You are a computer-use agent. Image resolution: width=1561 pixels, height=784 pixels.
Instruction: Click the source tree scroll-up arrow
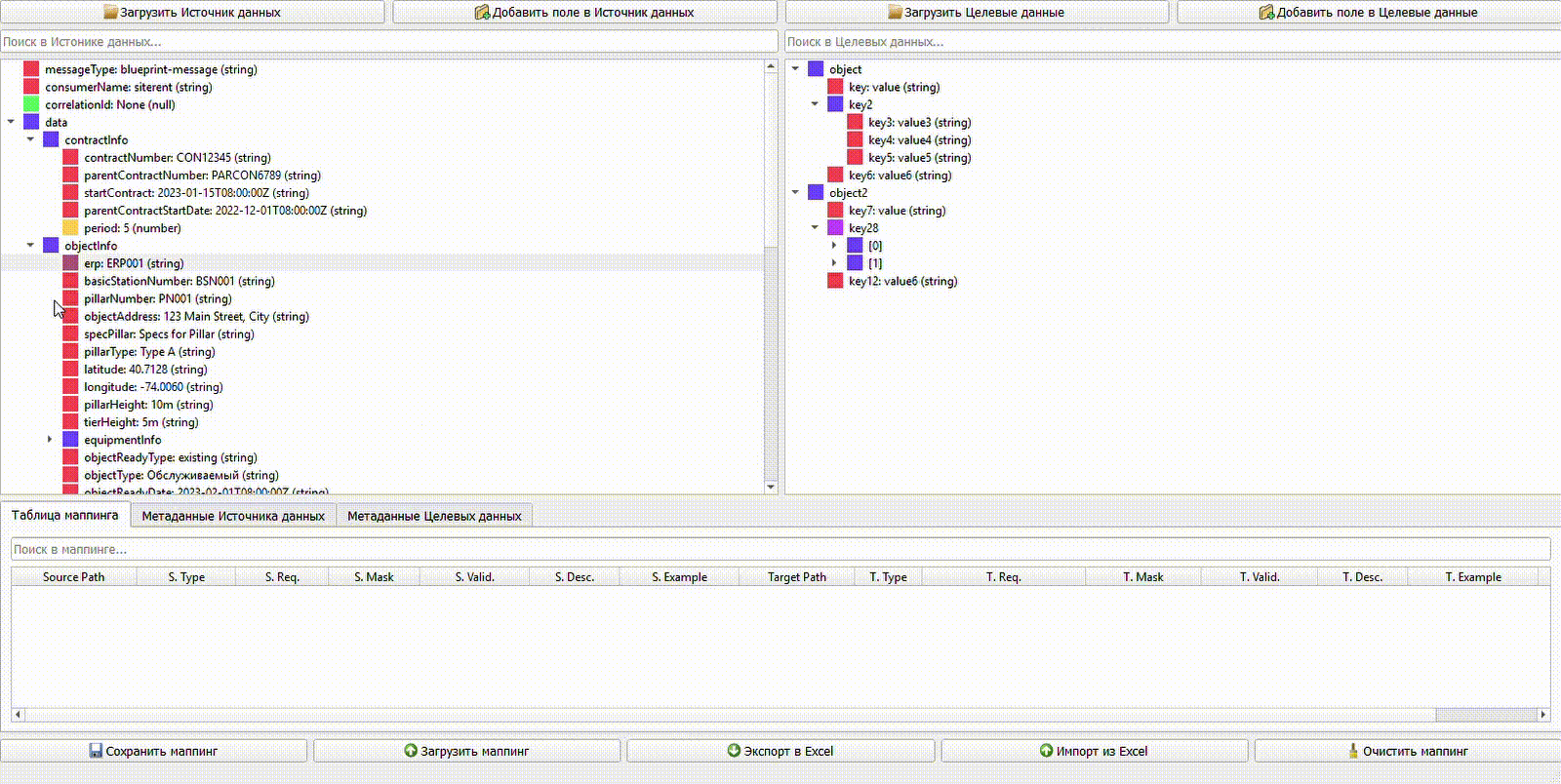point(771,66)
